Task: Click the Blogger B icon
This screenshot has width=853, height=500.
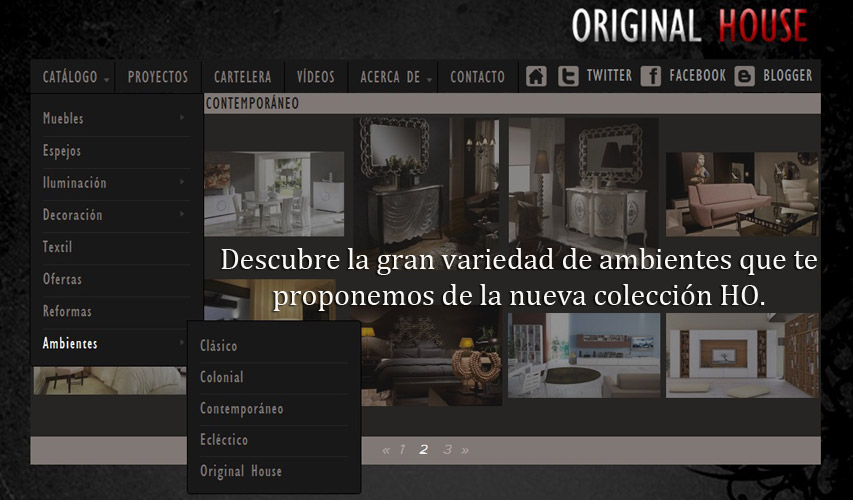Action: point(744,76)
